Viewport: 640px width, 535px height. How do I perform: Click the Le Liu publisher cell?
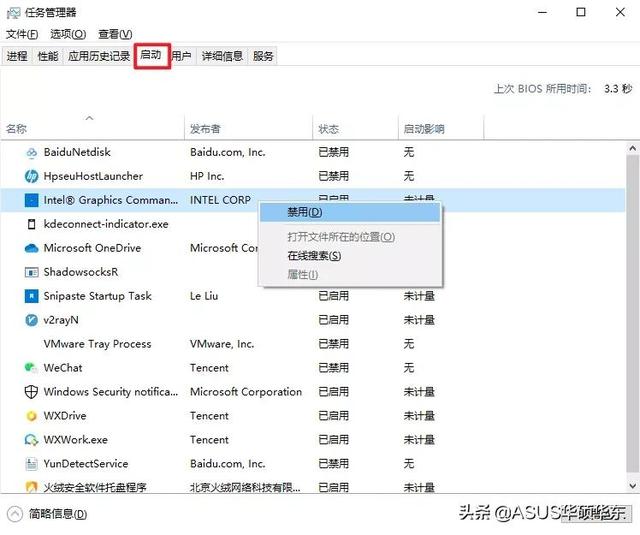tap(204, 296)
